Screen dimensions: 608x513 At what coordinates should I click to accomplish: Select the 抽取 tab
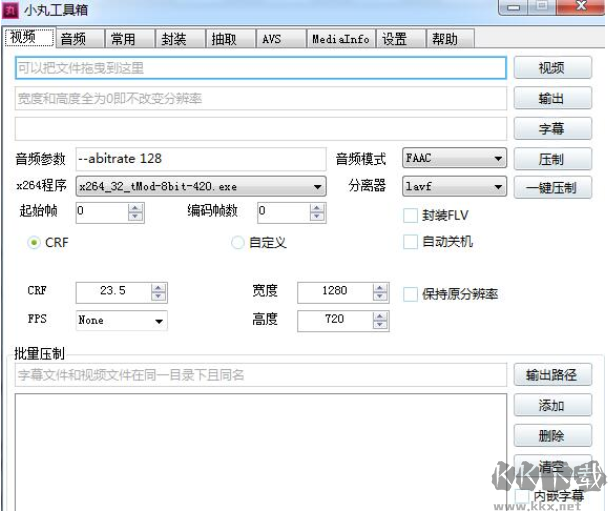pyautogui.click(x=231, y=39)
